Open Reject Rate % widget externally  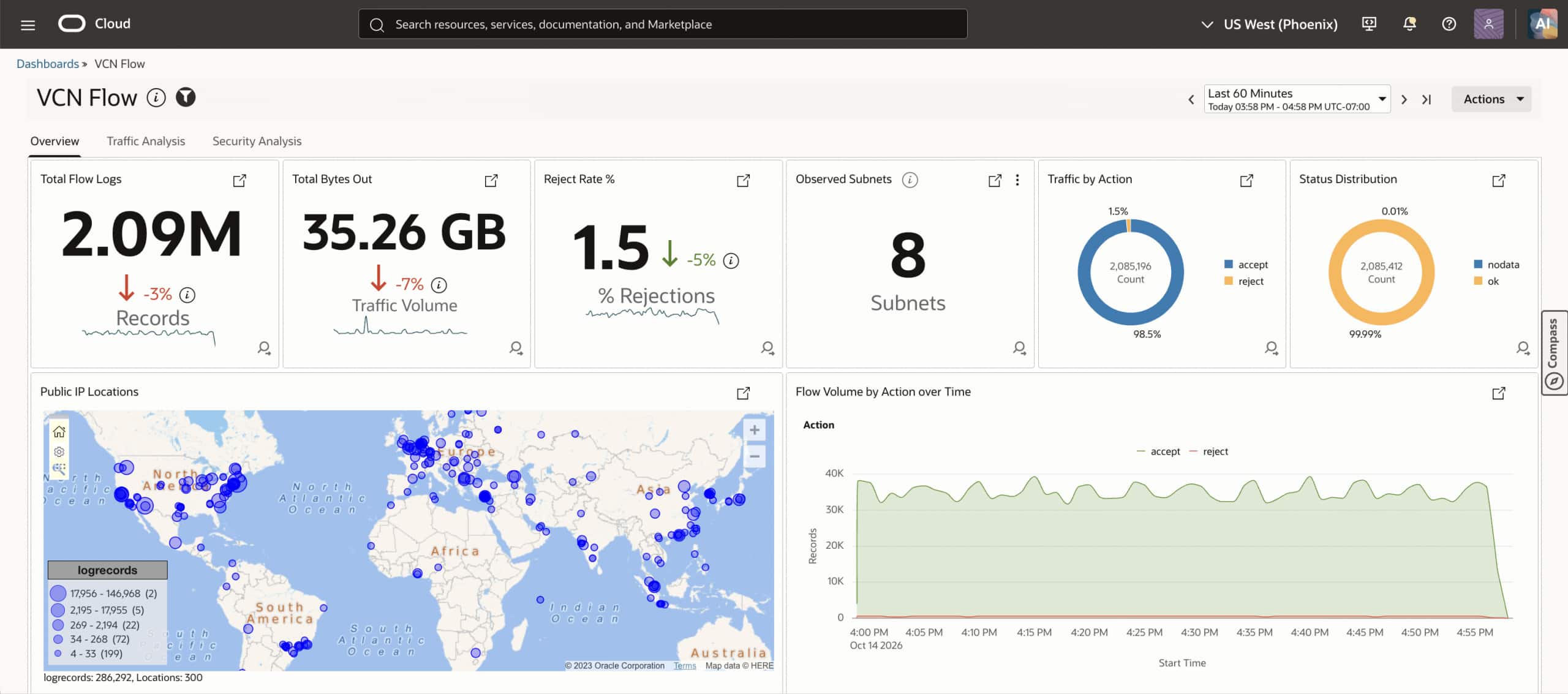pyautogui.click(x=744, y=180)
